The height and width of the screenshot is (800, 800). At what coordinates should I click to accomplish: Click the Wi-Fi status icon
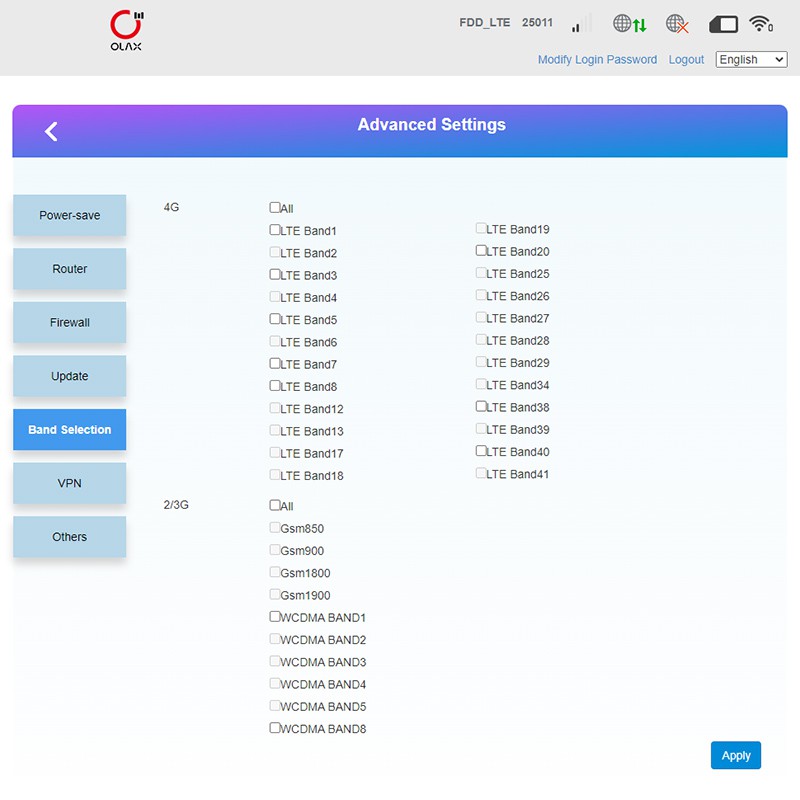(x=762, y=24)
